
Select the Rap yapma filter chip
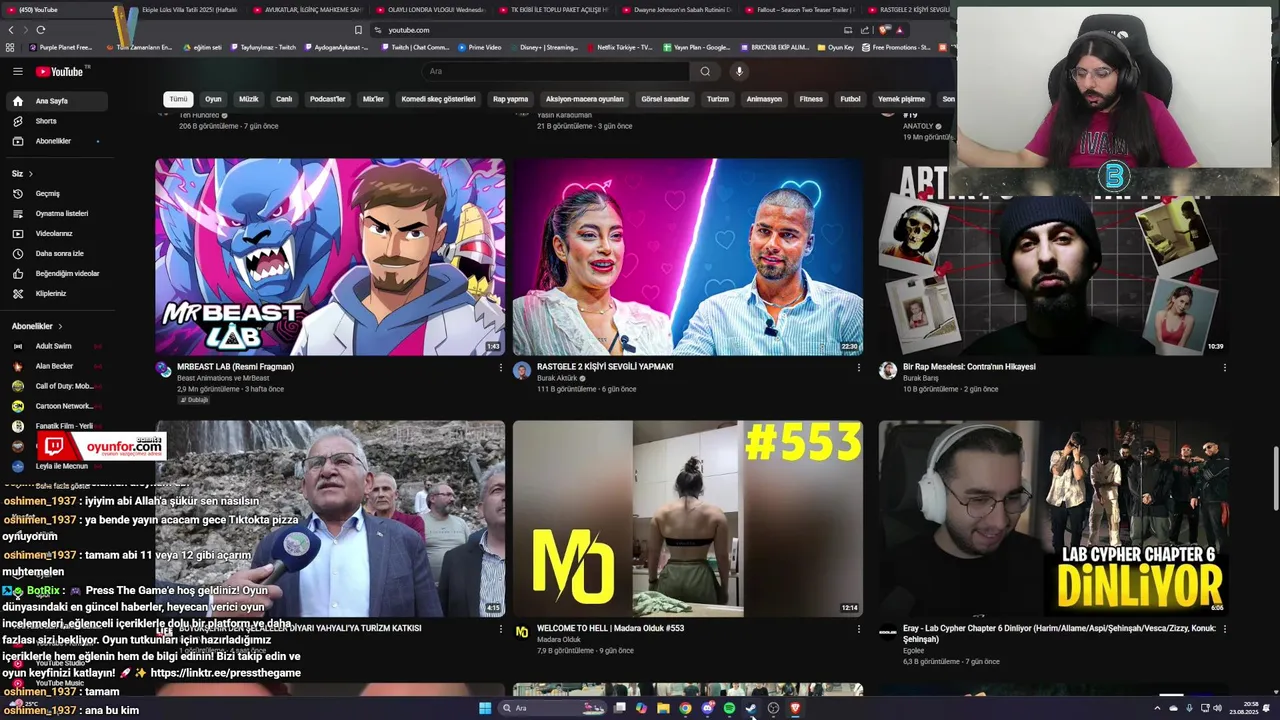tap(510, 99)
